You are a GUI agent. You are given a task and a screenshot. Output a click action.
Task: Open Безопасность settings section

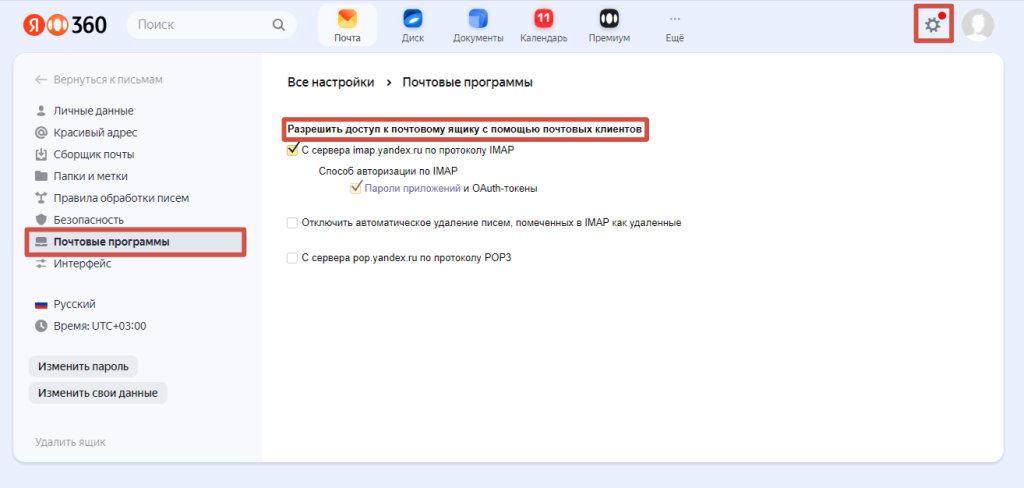89,220
